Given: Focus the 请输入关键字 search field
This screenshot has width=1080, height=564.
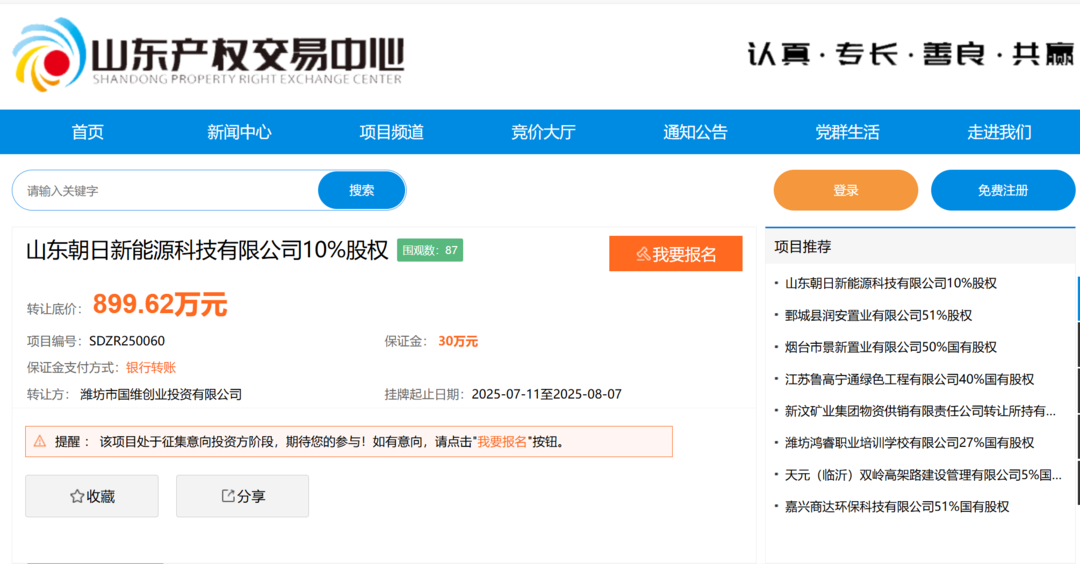Looking at the screenshot, I should tap(165, 191).
